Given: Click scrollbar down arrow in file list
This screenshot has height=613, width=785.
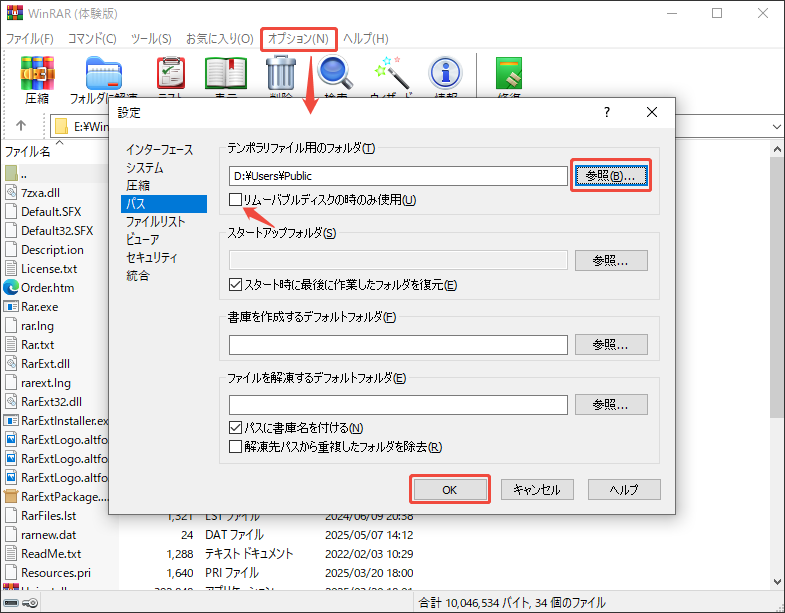Looking at the screenshot, I should click(x=777, y=581).
